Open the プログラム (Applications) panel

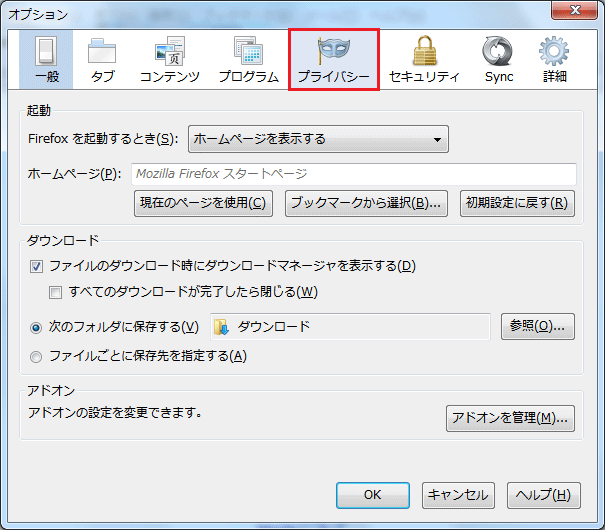click(248, 60)
